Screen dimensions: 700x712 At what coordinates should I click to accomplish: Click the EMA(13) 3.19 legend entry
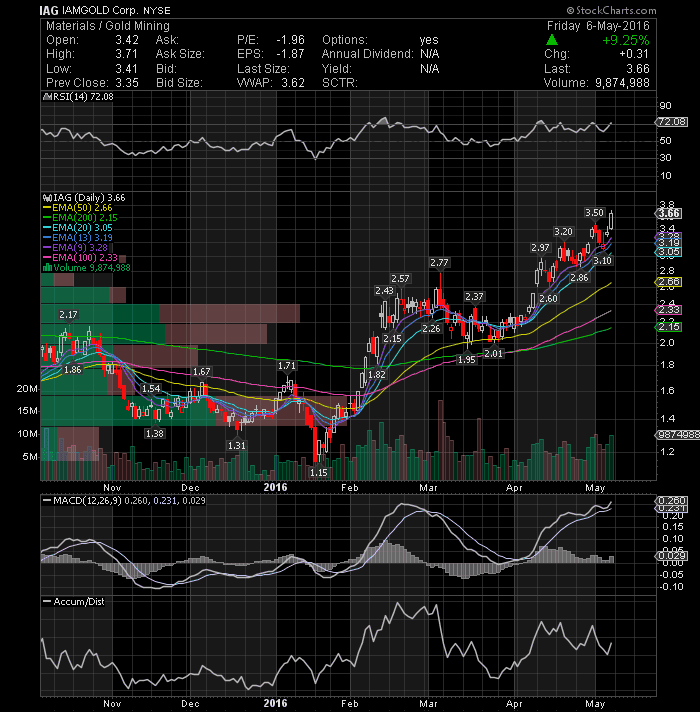coord(82,237)
